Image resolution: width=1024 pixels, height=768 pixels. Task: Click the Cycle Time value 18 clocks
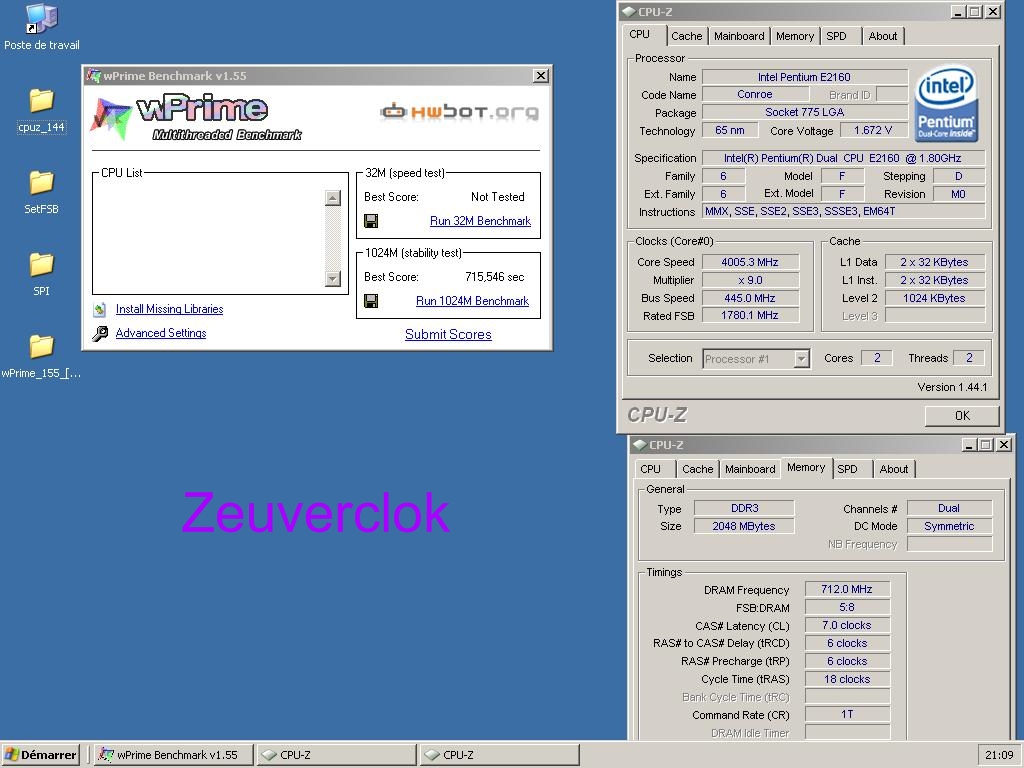[x=847, y=679]
